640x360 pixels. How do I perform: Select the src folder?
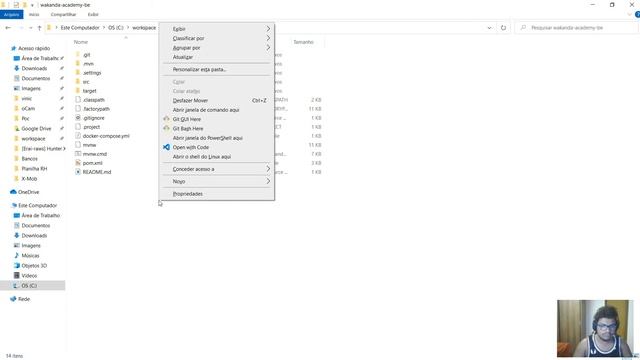(86, 82)
